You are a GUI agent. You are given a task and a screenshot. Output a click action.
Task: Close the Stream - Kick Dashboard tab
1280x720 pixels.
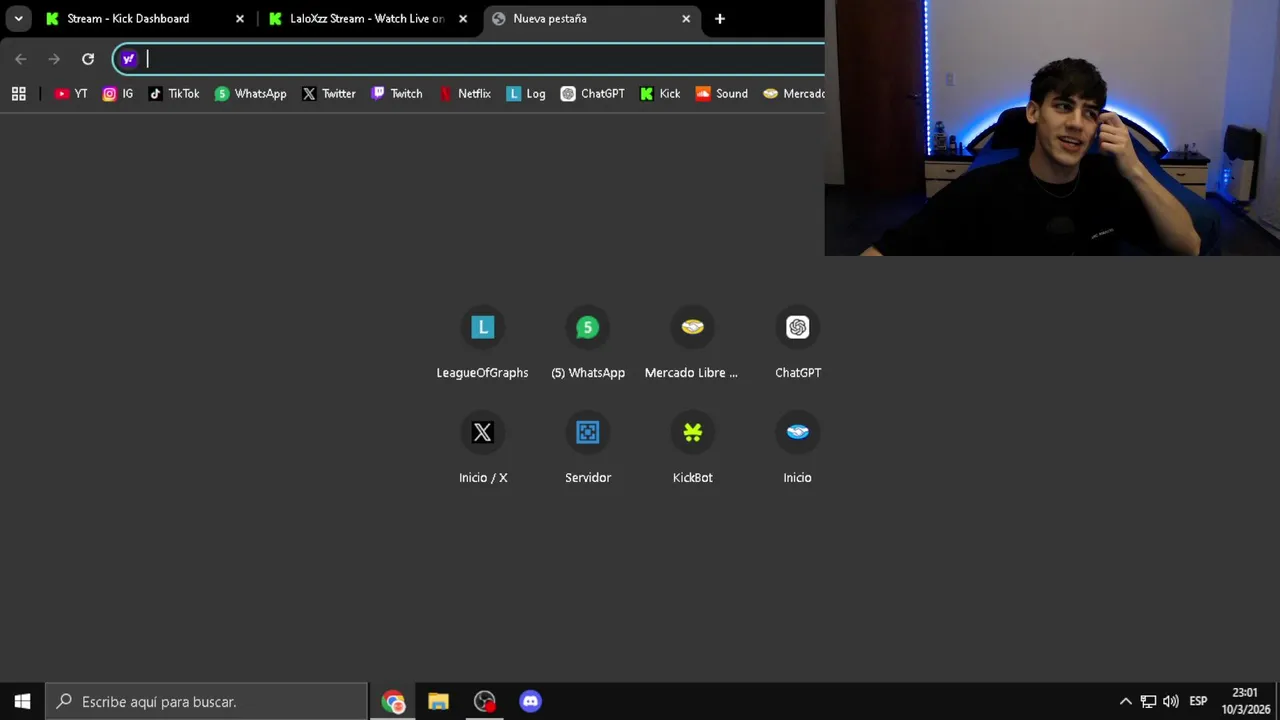239,18
